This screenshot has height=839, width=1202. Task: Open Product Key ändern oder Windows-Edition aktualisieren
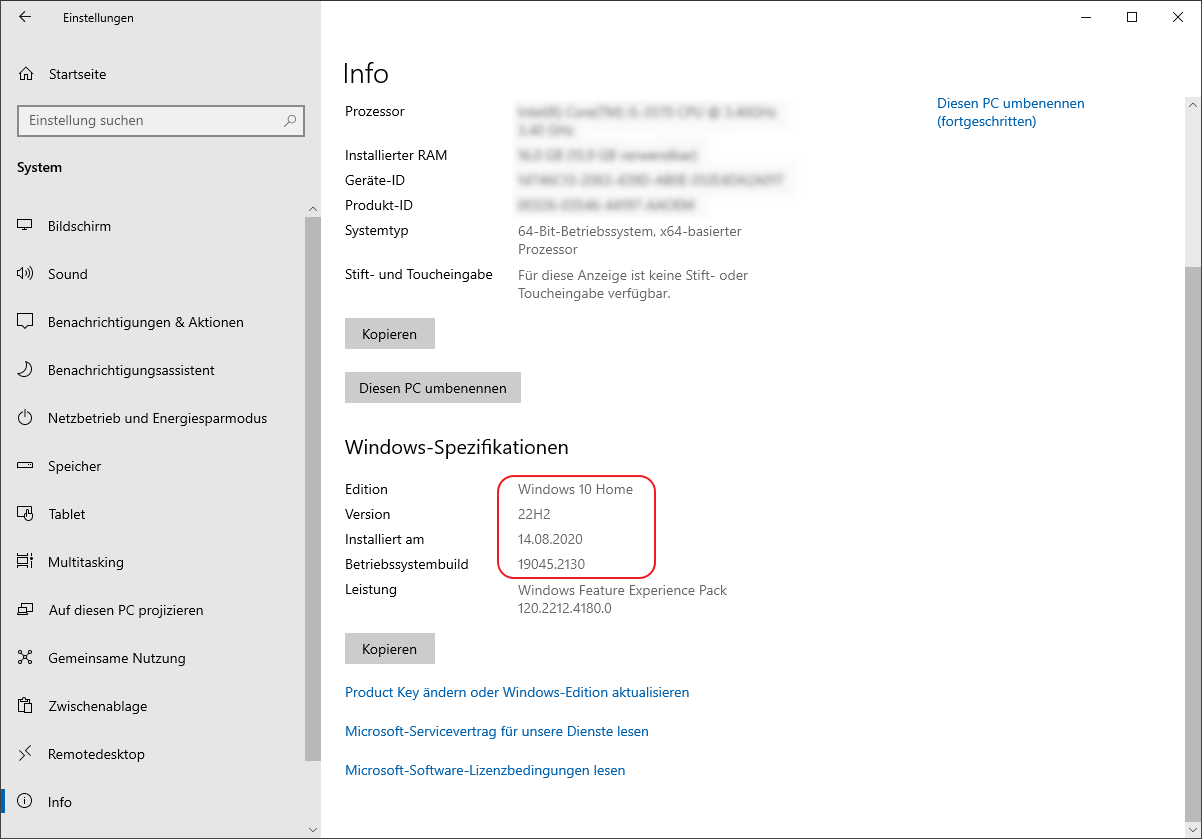coord(517,692)
